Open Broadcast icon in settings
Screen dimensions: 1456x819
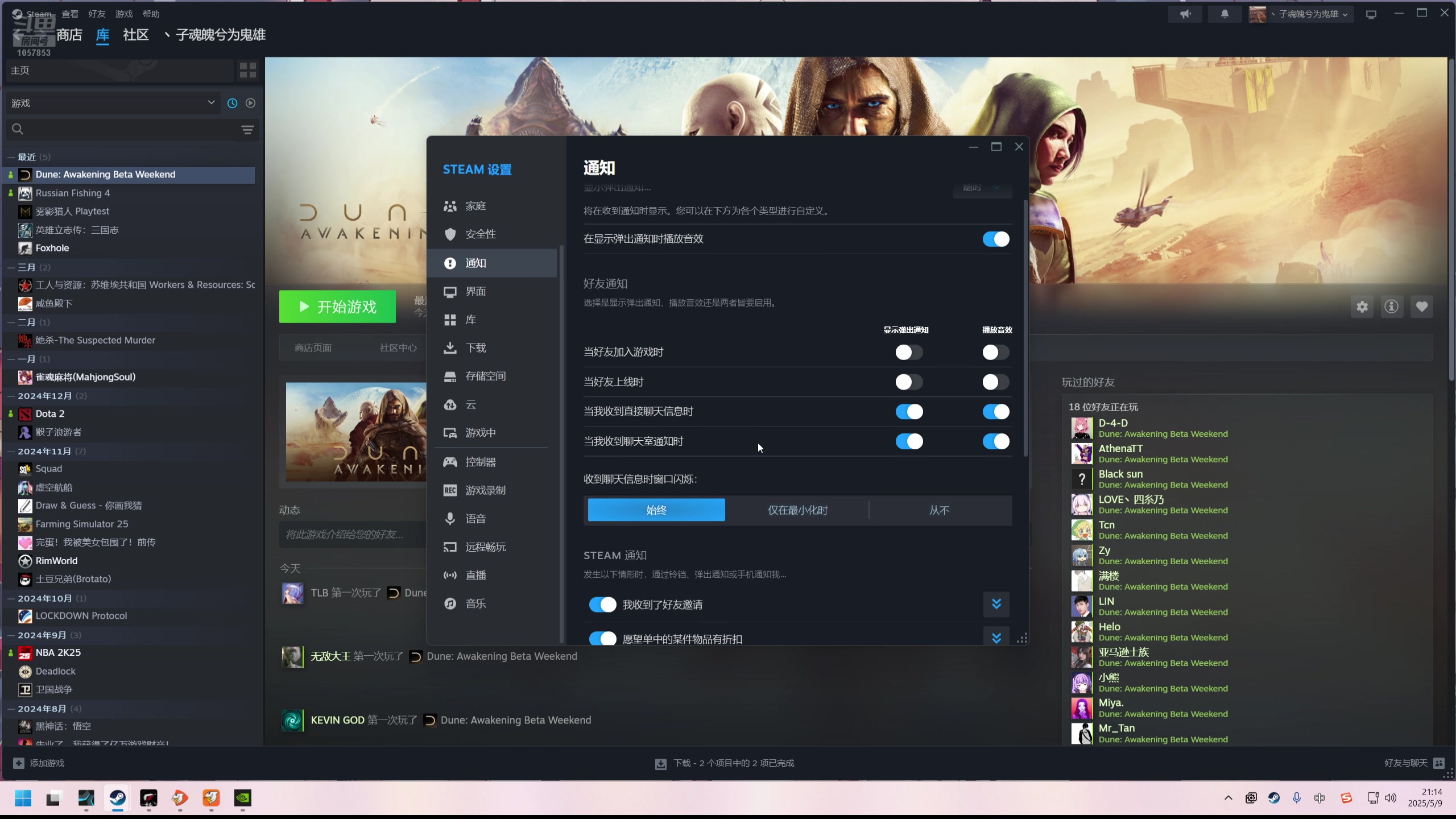coord(450,576)
